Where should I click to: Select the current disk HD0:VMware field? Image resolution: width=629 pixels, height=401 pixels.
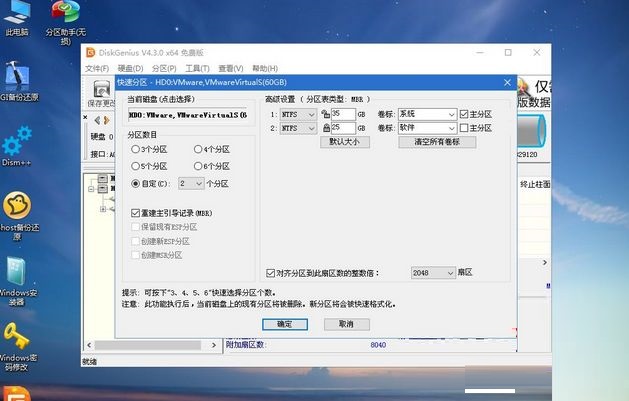coord(189,115)
